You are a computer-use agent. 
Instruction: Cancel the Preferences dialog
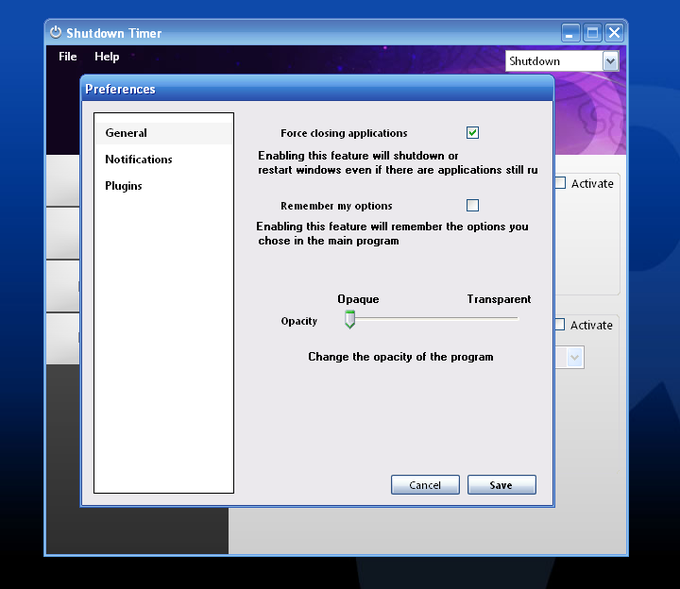point(425,485)
